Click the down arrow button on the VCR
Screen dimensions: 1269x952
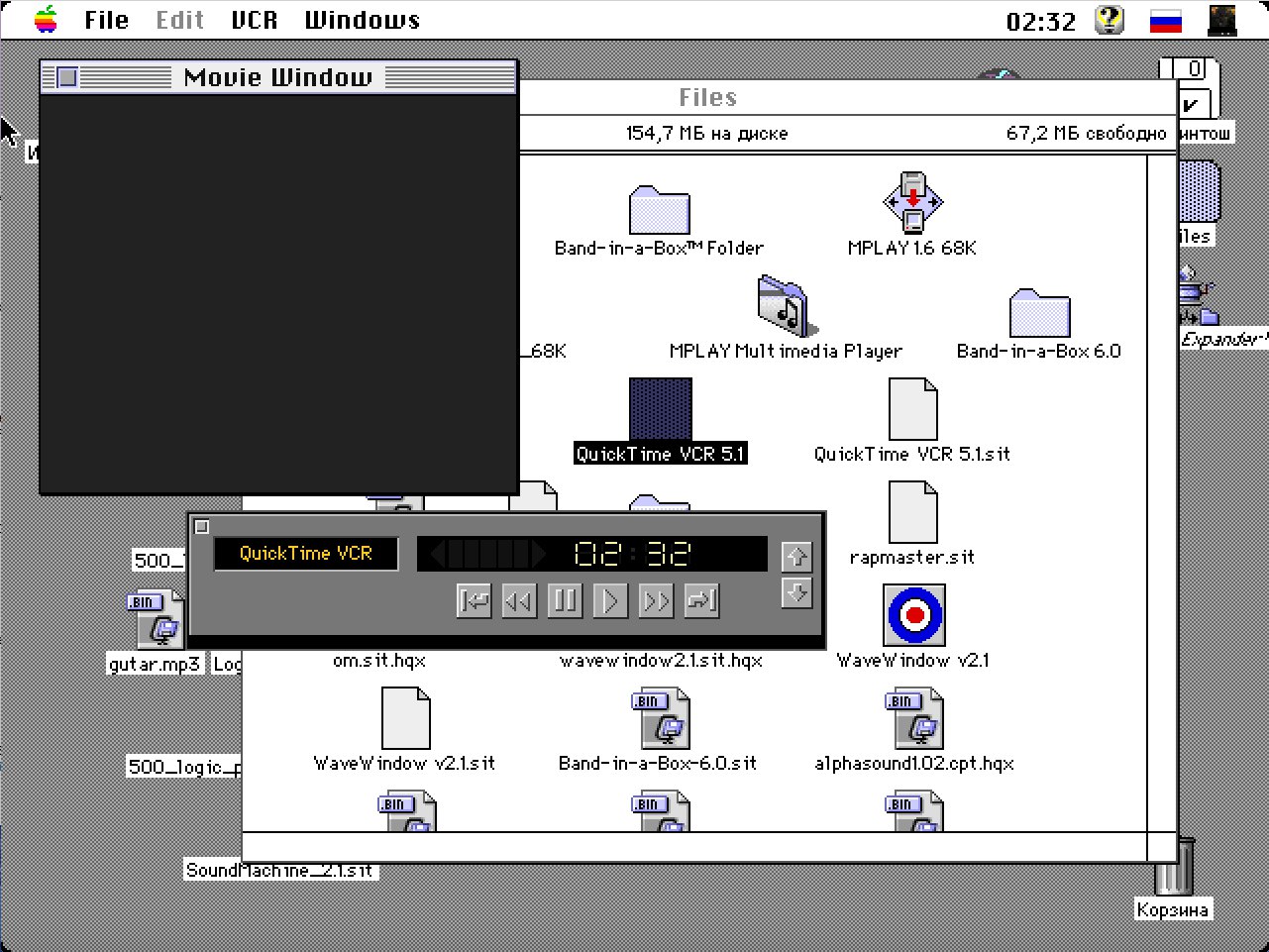click(x=796, y=592)
